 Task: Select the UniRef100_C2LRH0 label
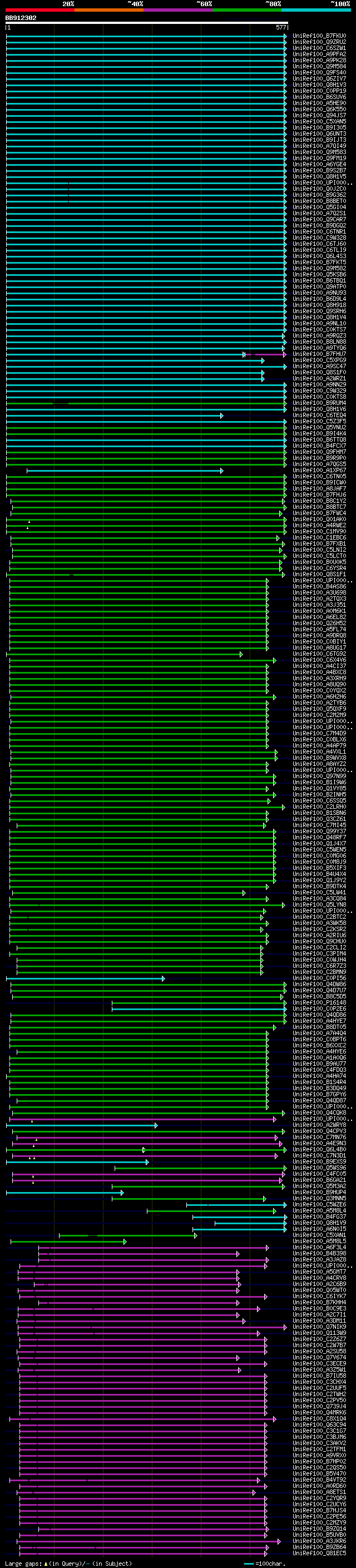coord(319,807)
